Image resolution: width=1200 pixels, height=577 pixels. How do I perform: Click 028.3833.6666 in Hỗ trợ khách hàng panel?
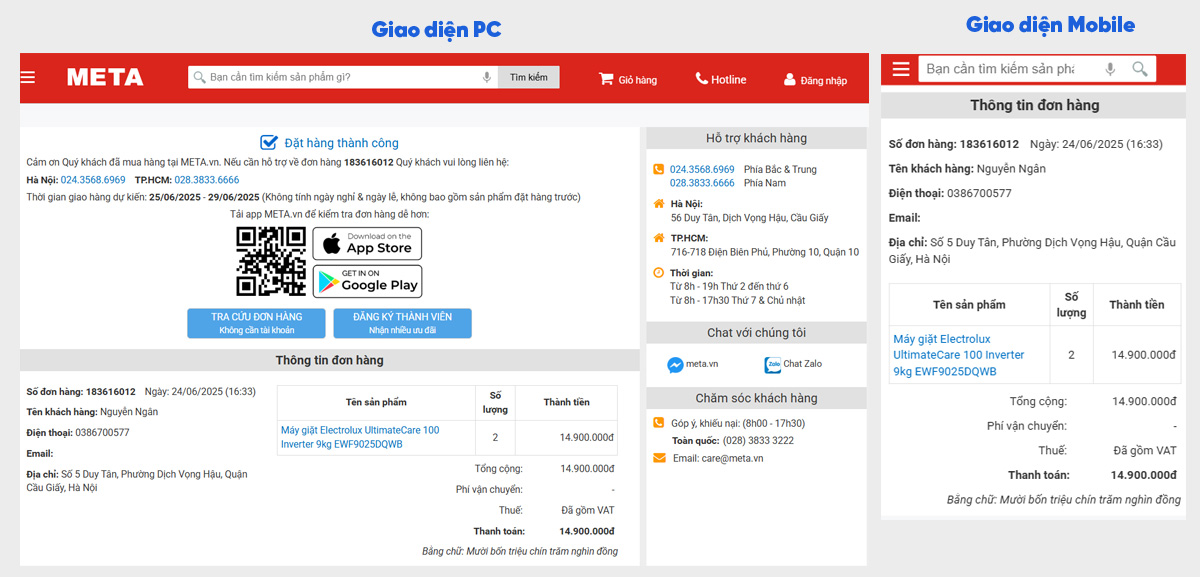click(702, 183)
